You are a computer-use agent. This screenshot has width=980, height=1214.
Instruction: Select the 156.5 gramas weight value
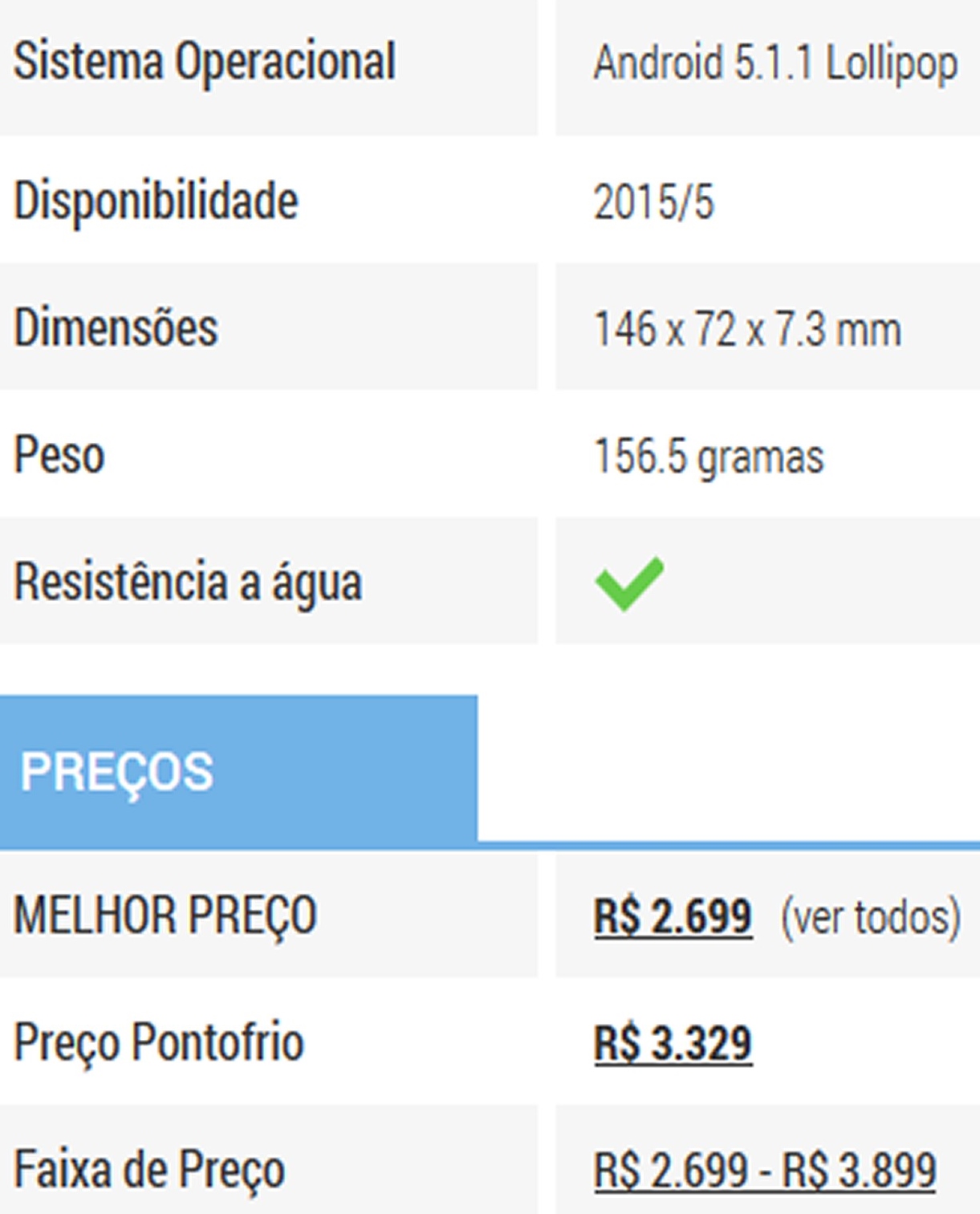coord(708,457)
